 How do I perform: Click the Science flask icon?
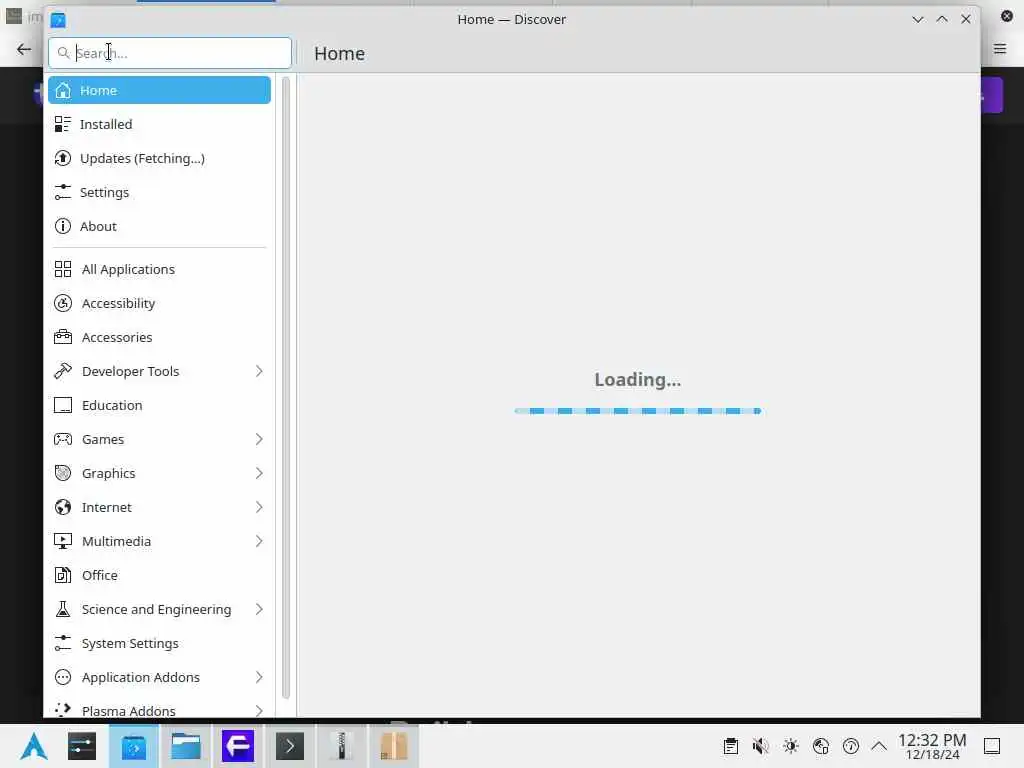pos(63,609)
